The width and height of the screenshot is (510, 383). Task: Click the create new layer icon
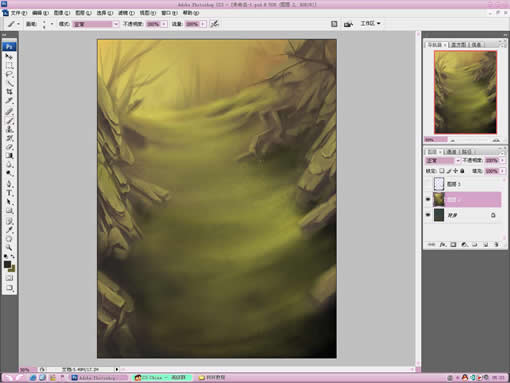(x=486, y=245)
